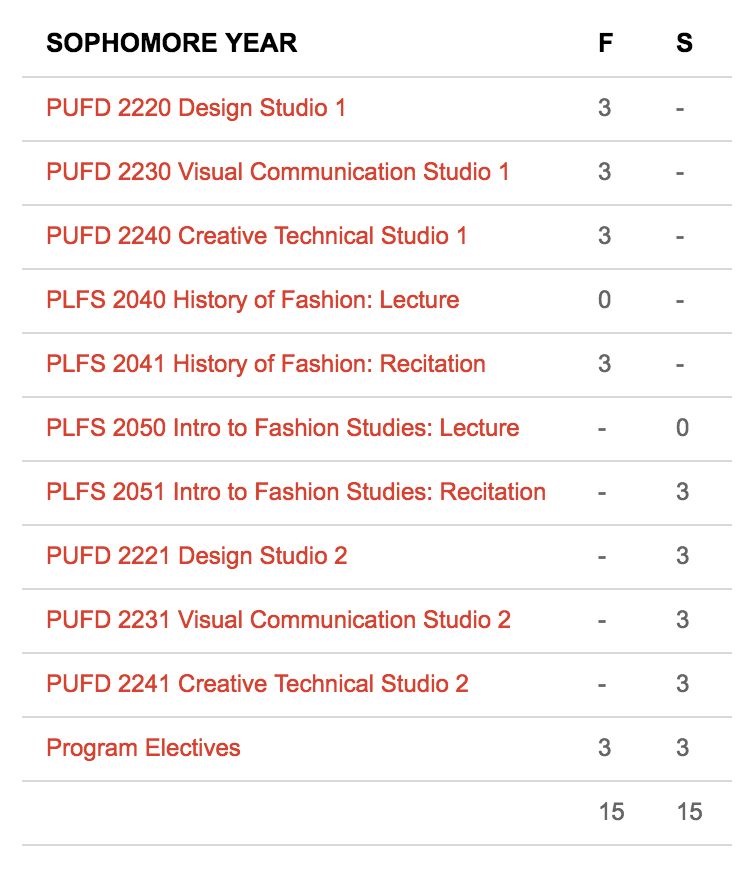
Task: Open PLFS 2040 History of Fashion: Lecture
Action: (x=253, y=300)
